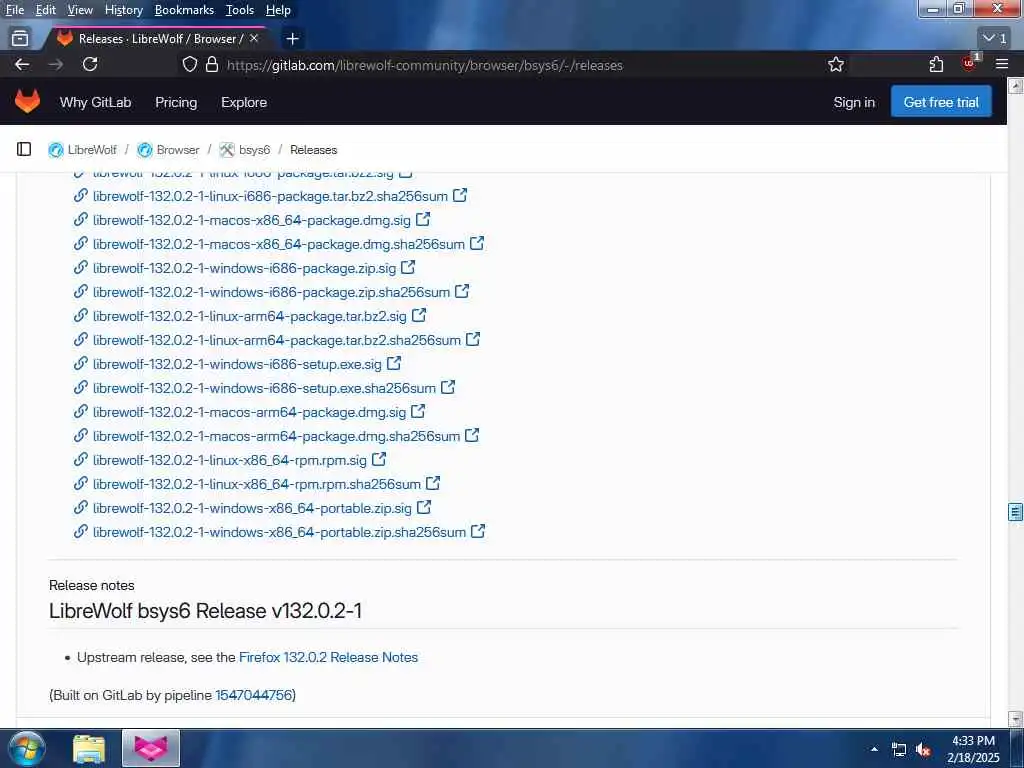The width and height of the screenshot is (1024, 768).
Task: Toggle the GitLab sidebar panel icon
Action: pos(24,150)
